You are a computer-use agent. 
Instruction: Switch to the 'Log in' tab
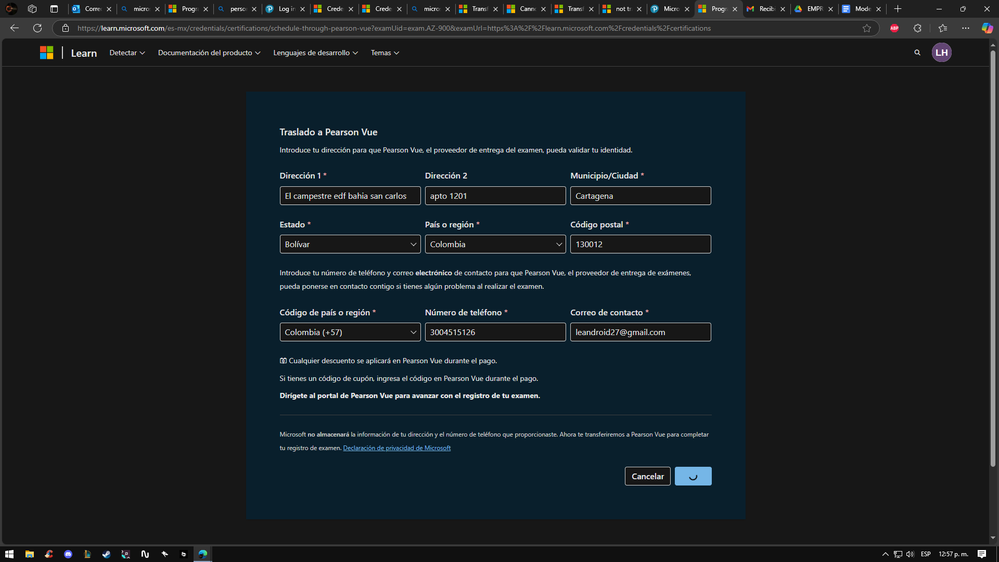tap(284, 9)
